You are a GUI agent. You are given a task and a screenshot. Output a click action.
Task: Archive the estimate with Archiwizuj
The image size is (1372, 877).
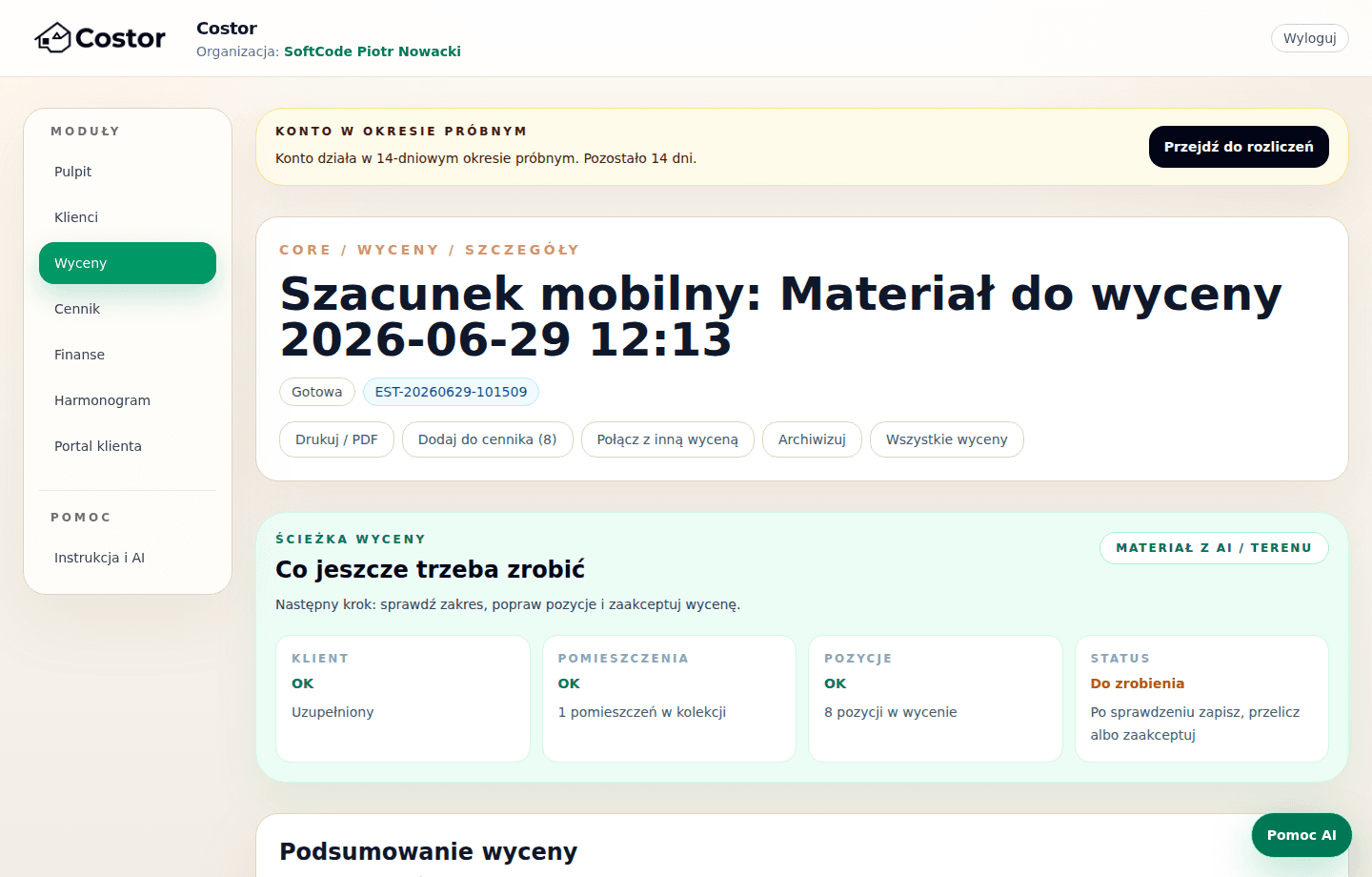[812, 439]
